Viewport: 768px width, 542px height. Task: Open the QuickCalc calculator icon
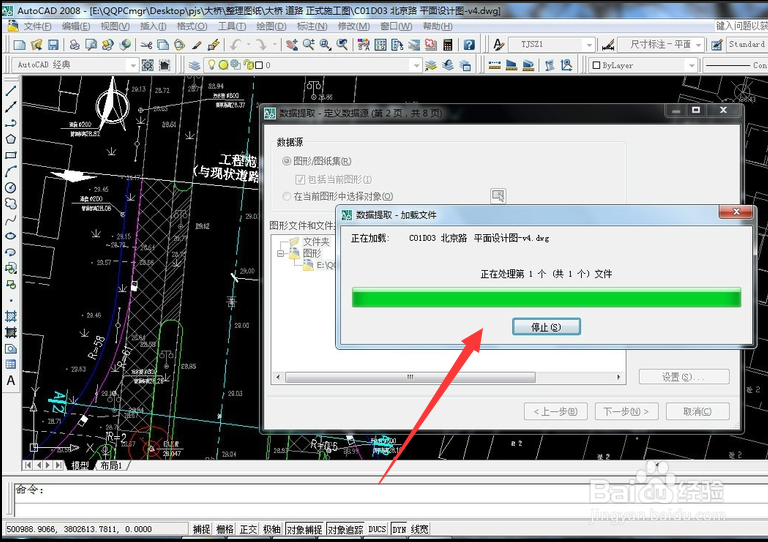(448, 45)
